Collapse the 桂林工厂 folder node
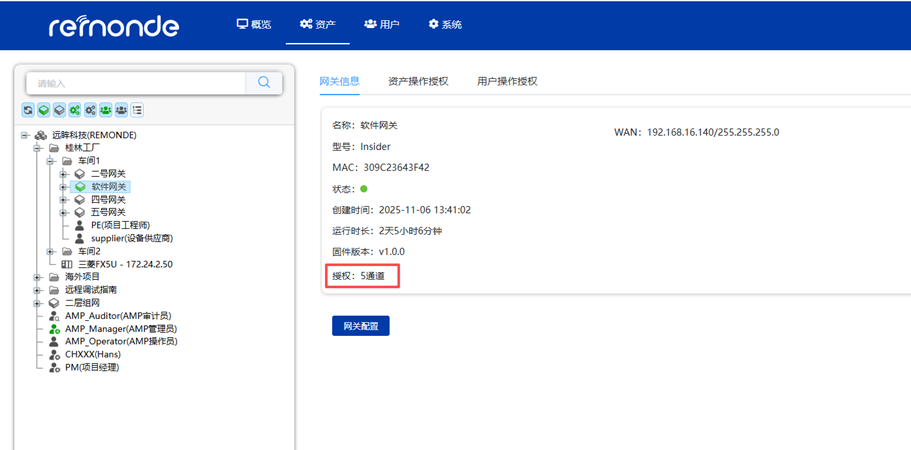The width and height of the screenshot is (911, 450). click(x=38, y=148)
